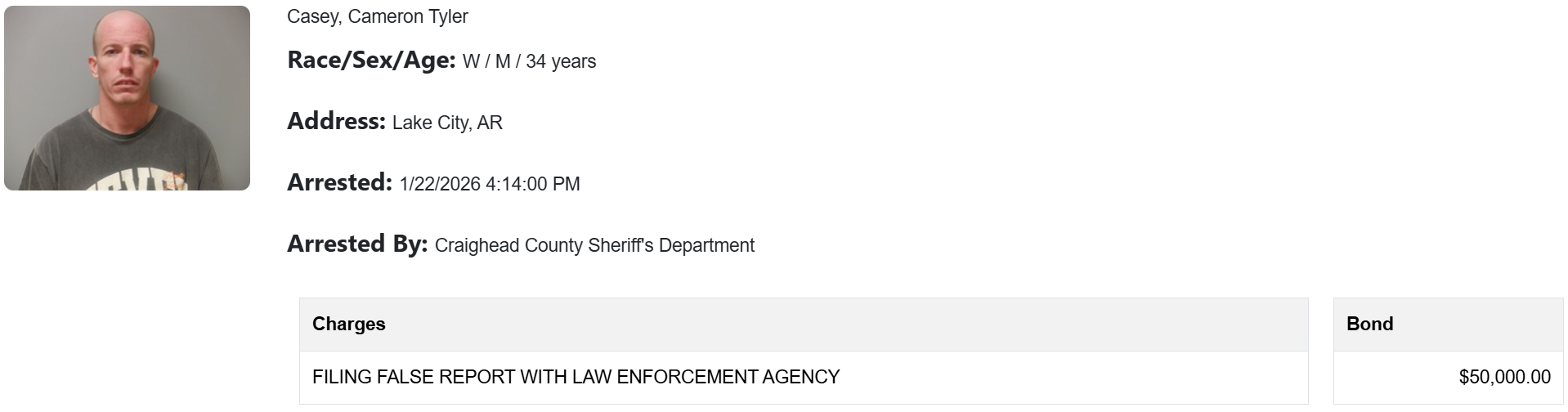Image resolution: width=1568 pixels, height=412 pixels.
Task: Click the arrest time 4:14:00 PM
Action: click(x=533, y=184)
